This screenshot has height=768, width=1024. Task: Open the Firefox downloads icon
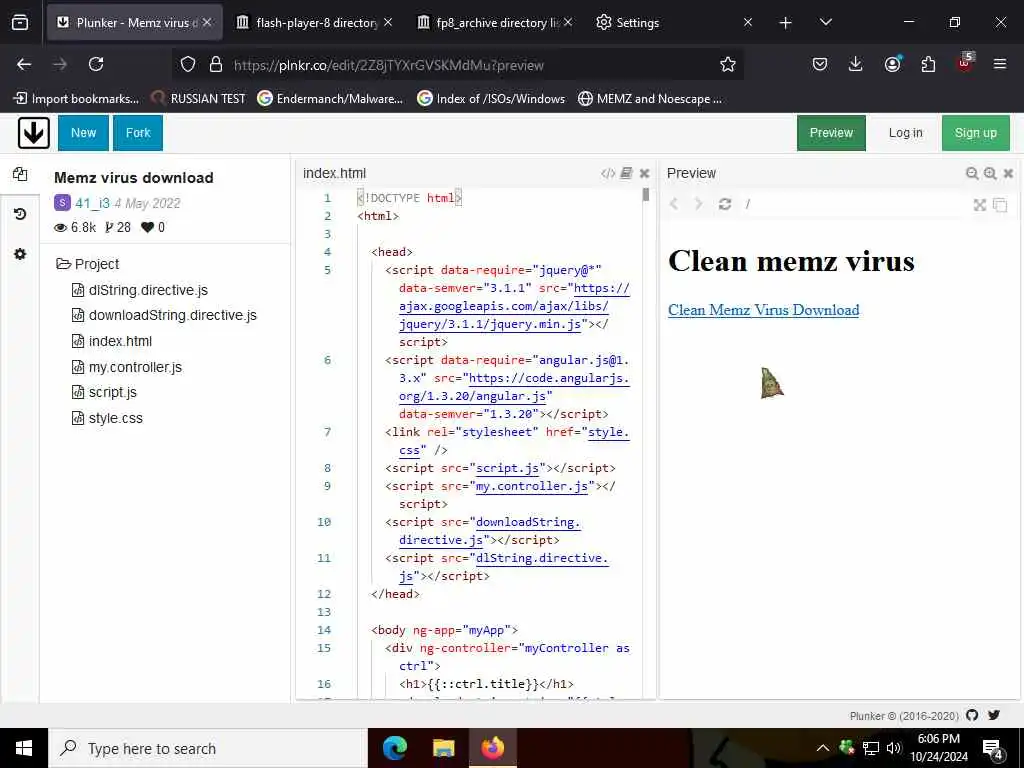[x=856, y=64]
